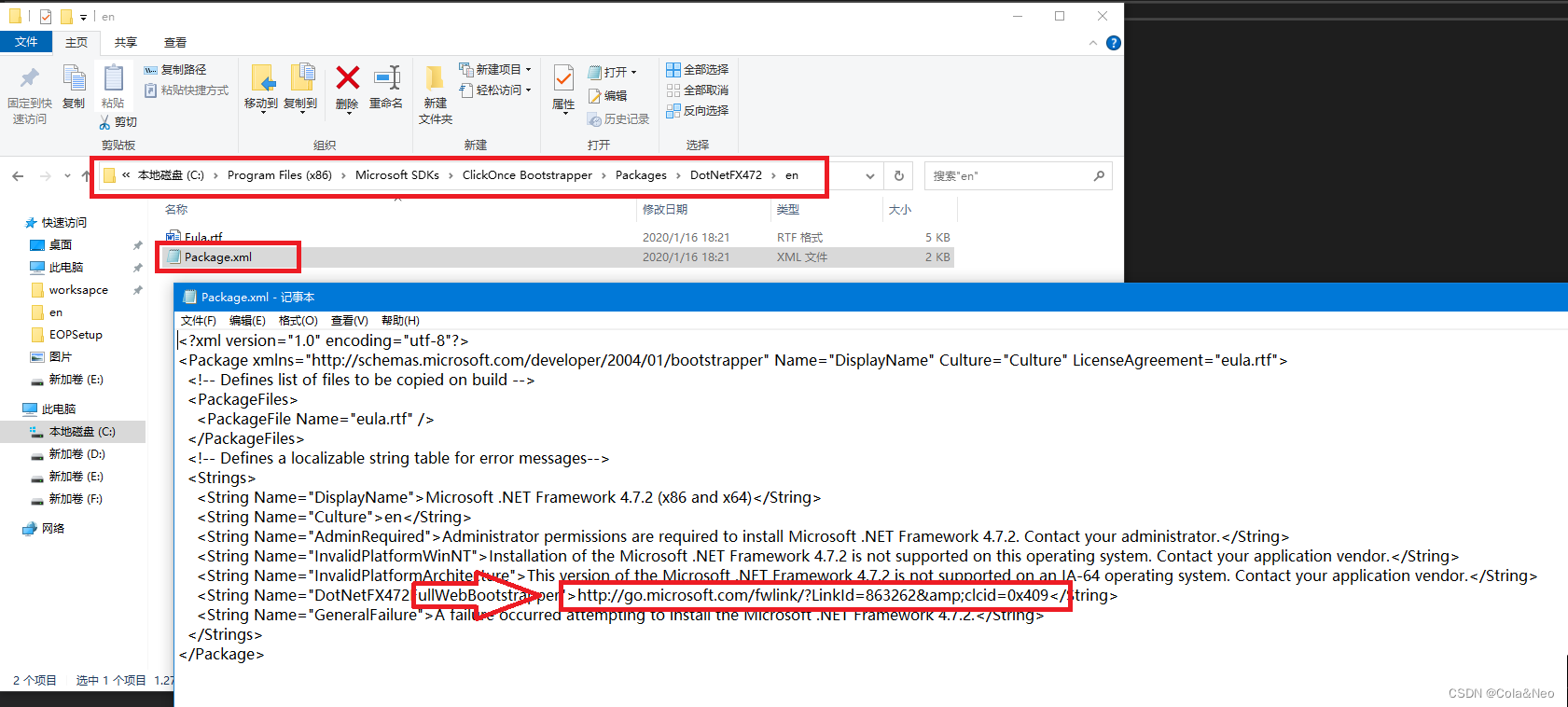Viewport: 1568px width, 707px height.
Task: Select the Eula.rtf file
Action: coord(203,238)
